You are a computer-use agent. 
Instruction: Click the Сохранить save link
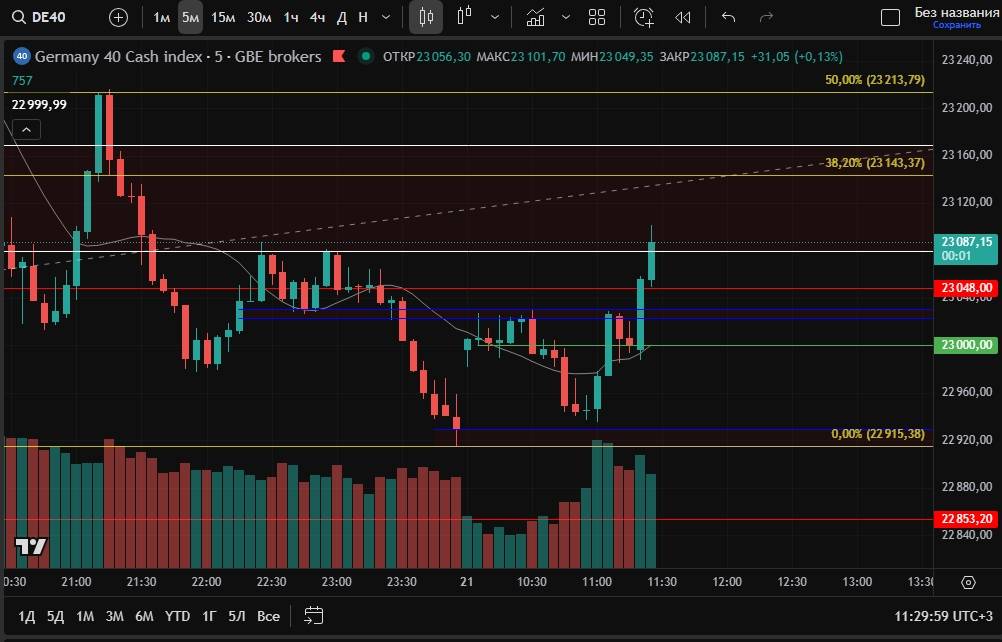[x=957, y=25]
